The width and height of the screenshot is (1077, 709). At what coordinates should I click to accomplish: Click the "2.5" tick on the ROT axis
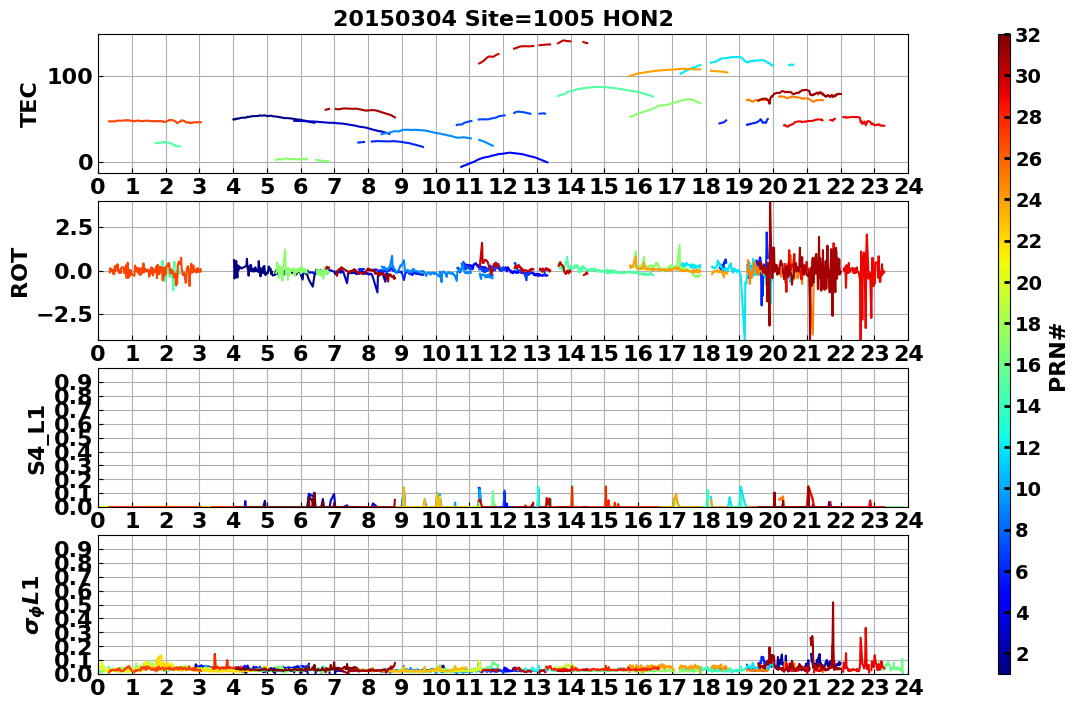tap(73, 227)
